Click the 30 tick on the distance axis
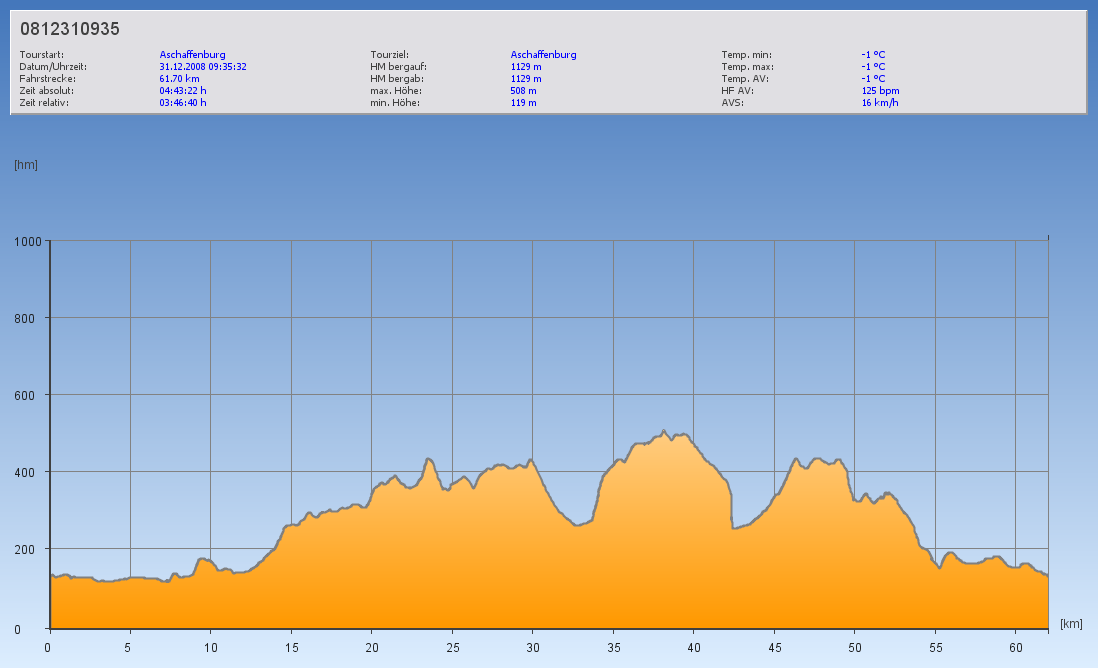 (531, 647)
